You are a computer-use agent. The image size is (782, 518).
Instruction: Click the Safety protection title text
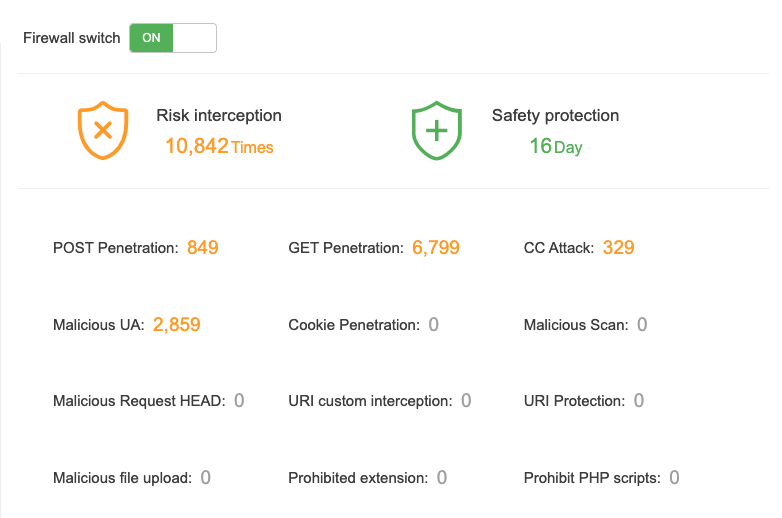click(x=555, y=116)
